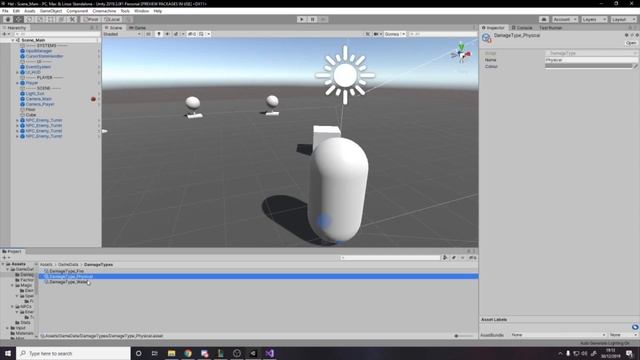Open the Window menu

[141, 11]
